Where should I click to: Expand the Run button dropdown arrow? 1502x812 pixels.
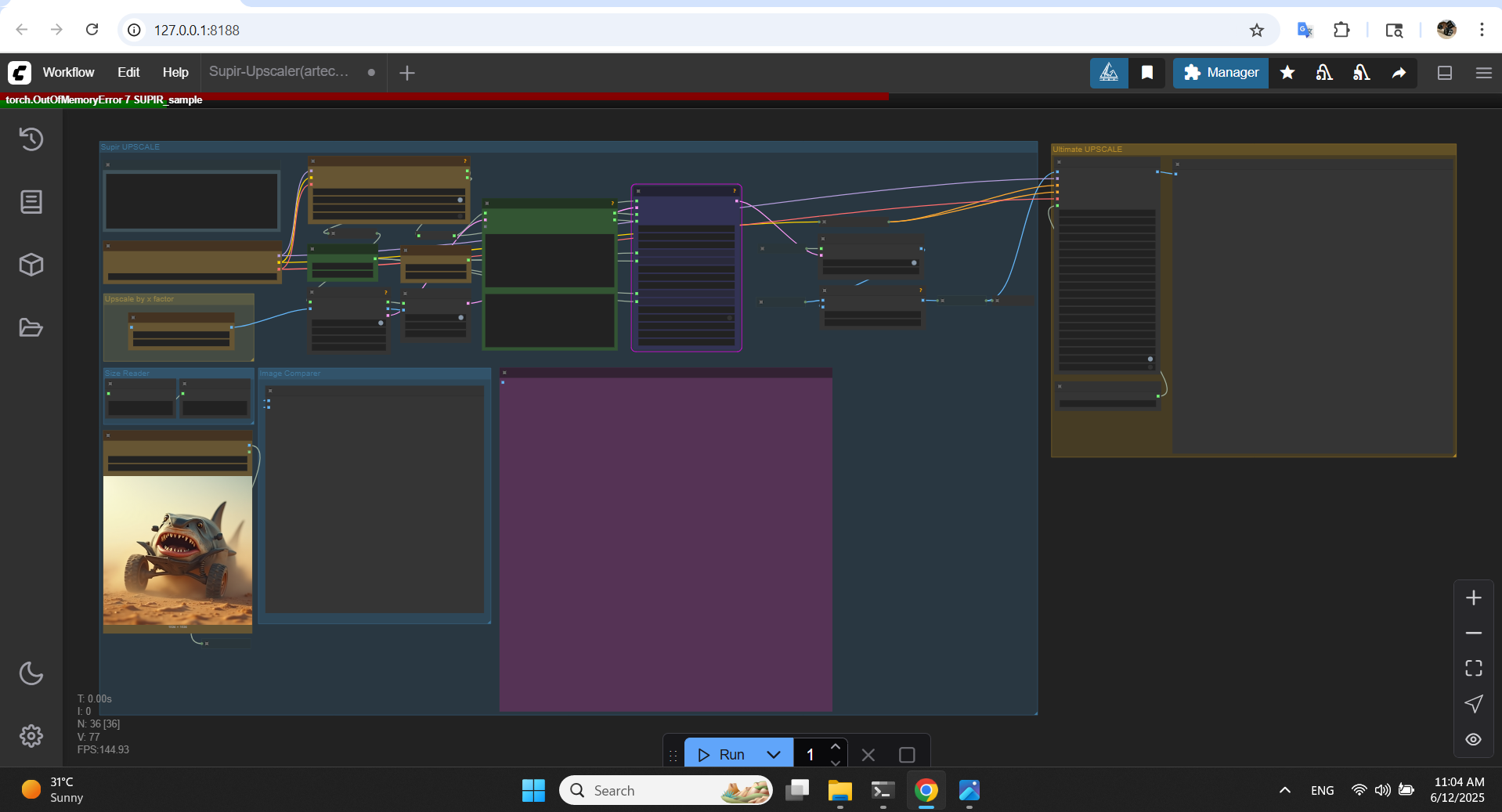click(x=774, y=755)
